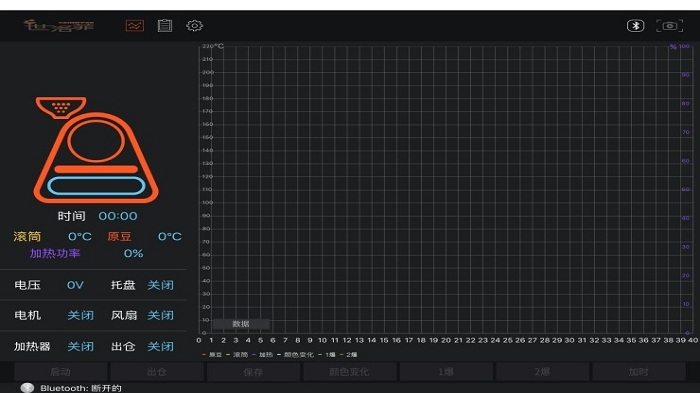Click the 数据 data label on chart

(x=241, y=324)
